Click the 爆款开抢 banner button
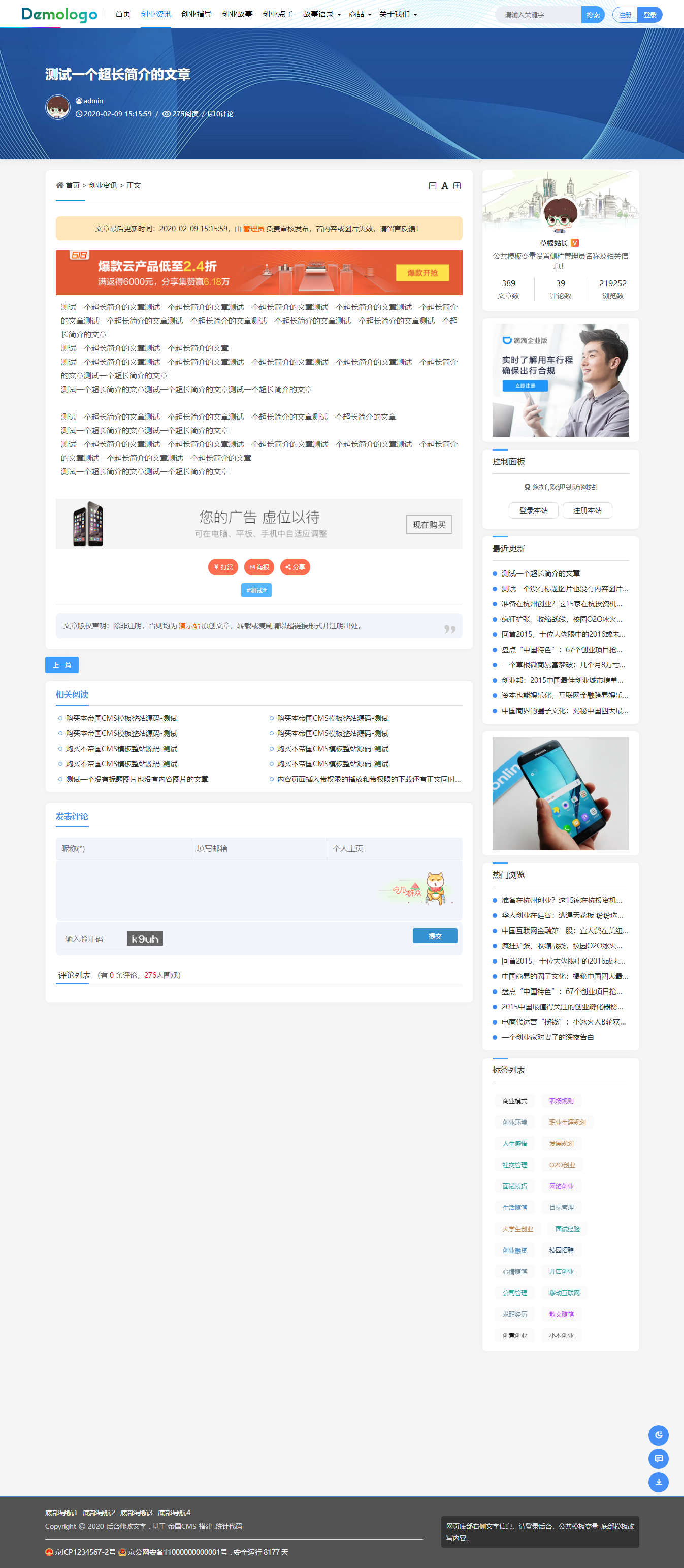 click(x=422, y=273)
